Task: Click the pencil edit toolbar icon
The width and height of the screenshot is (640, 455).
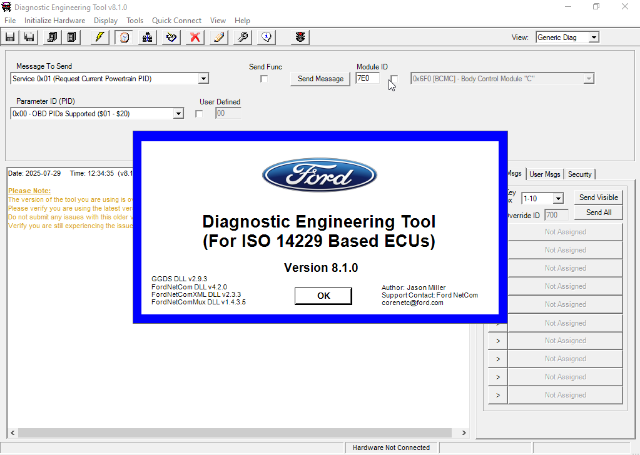Action: click(219, 37)
